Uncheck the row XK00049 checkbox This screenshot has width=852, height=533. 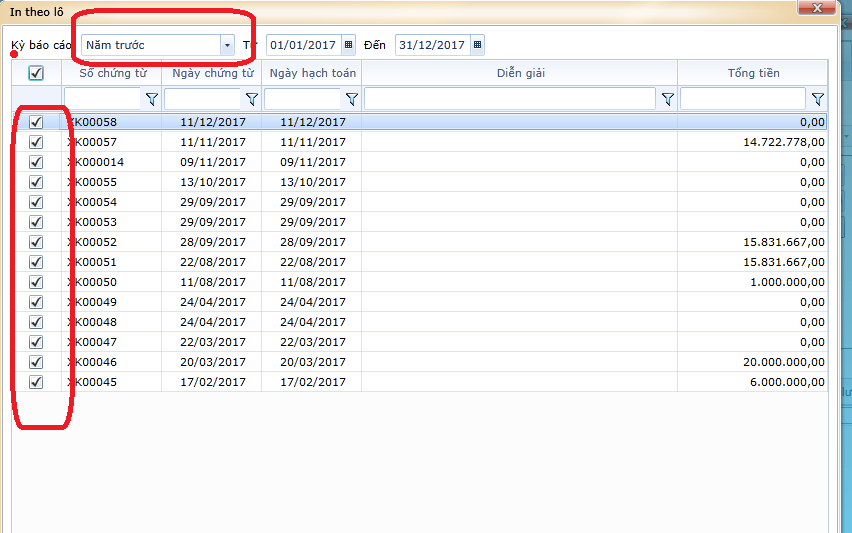(x=36, y=302)
